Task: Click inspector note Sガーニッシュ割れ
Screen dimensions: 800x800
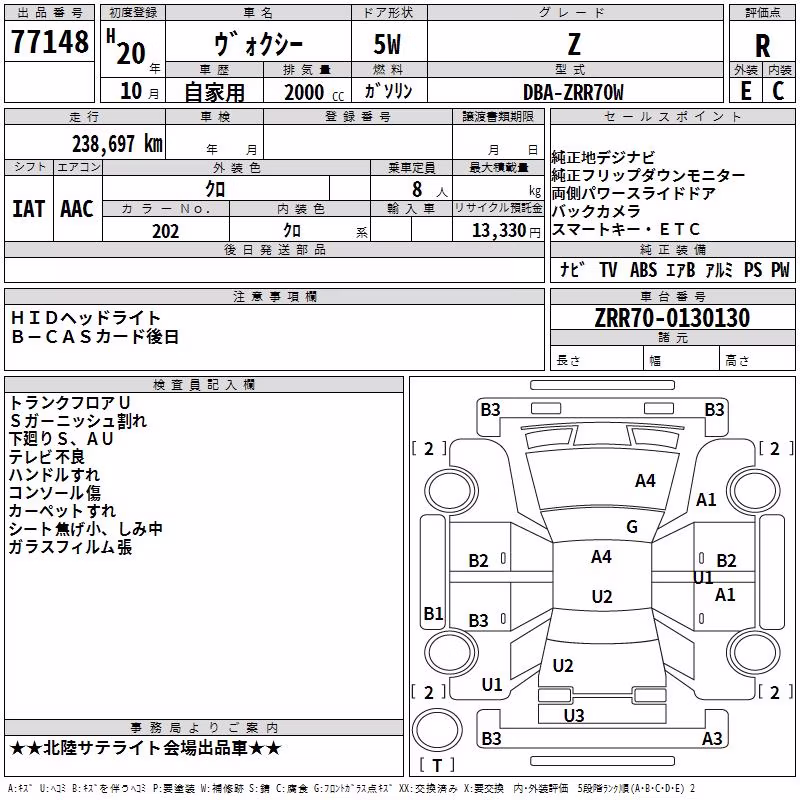Action: tap(78, 421)
